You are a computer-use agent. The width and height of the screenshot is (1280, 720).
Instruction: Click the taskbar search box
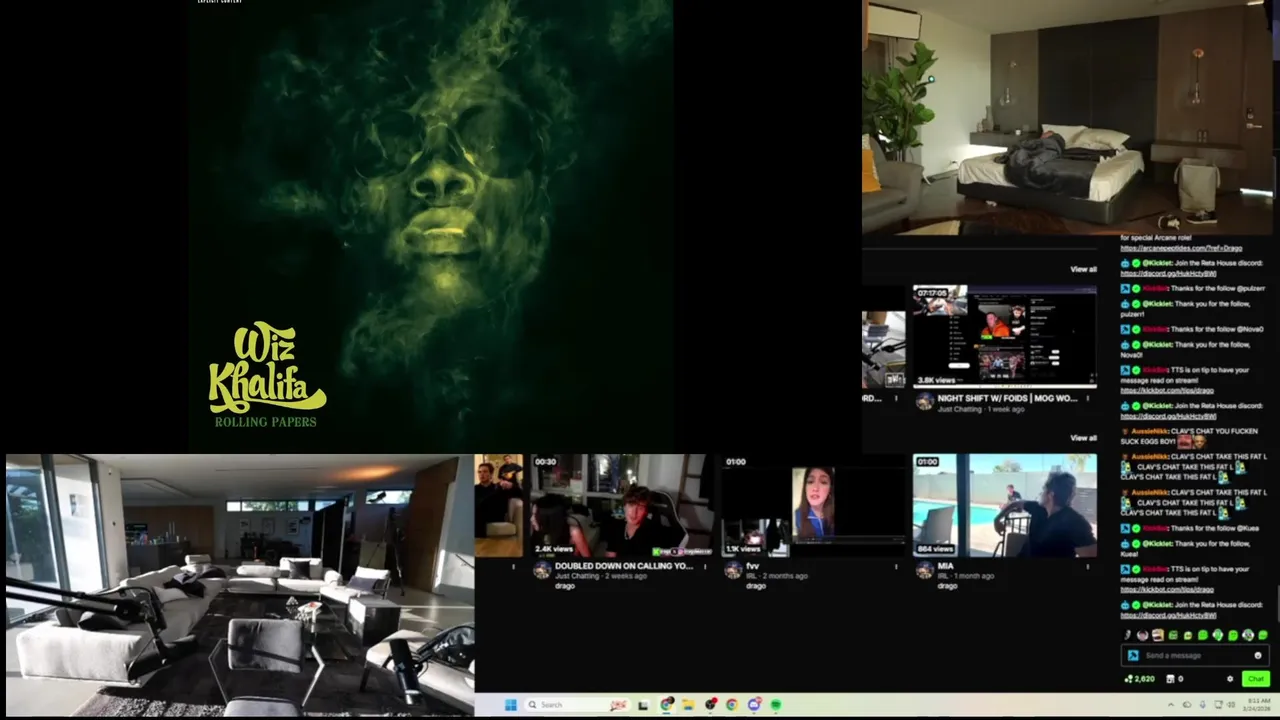(577, 705)
